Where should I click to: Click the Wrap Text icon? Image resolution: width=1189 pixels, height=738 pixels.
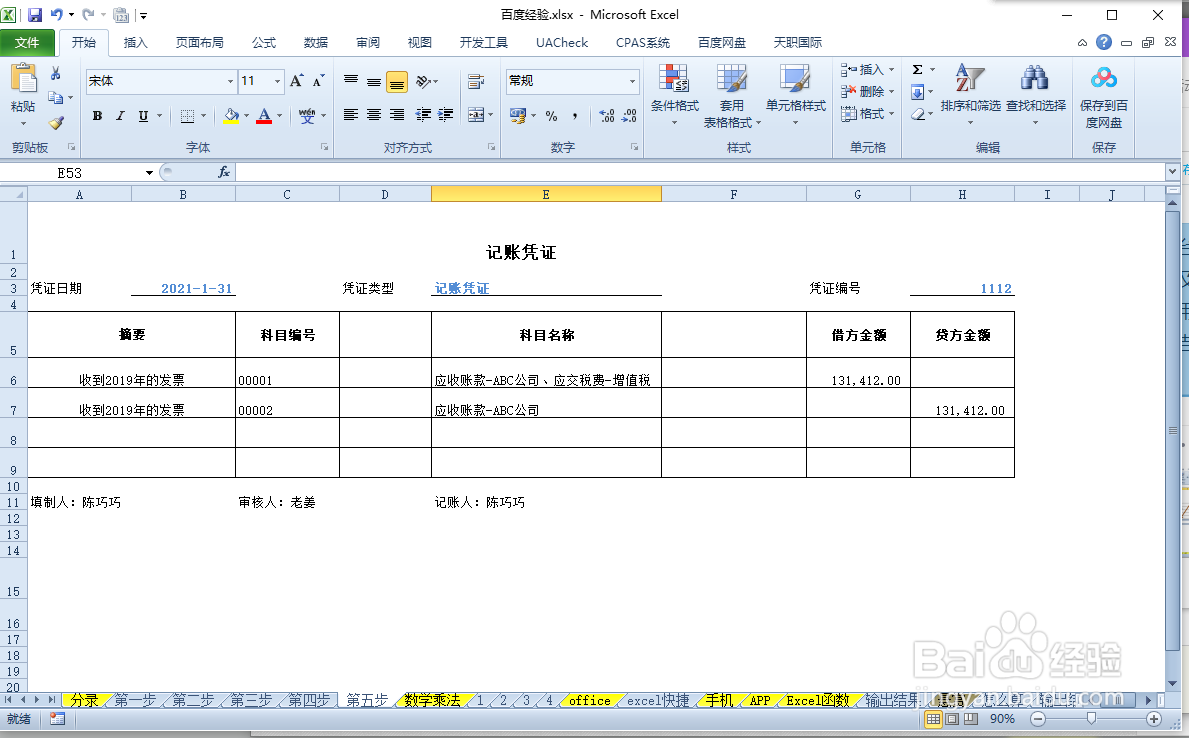[476, 81]
